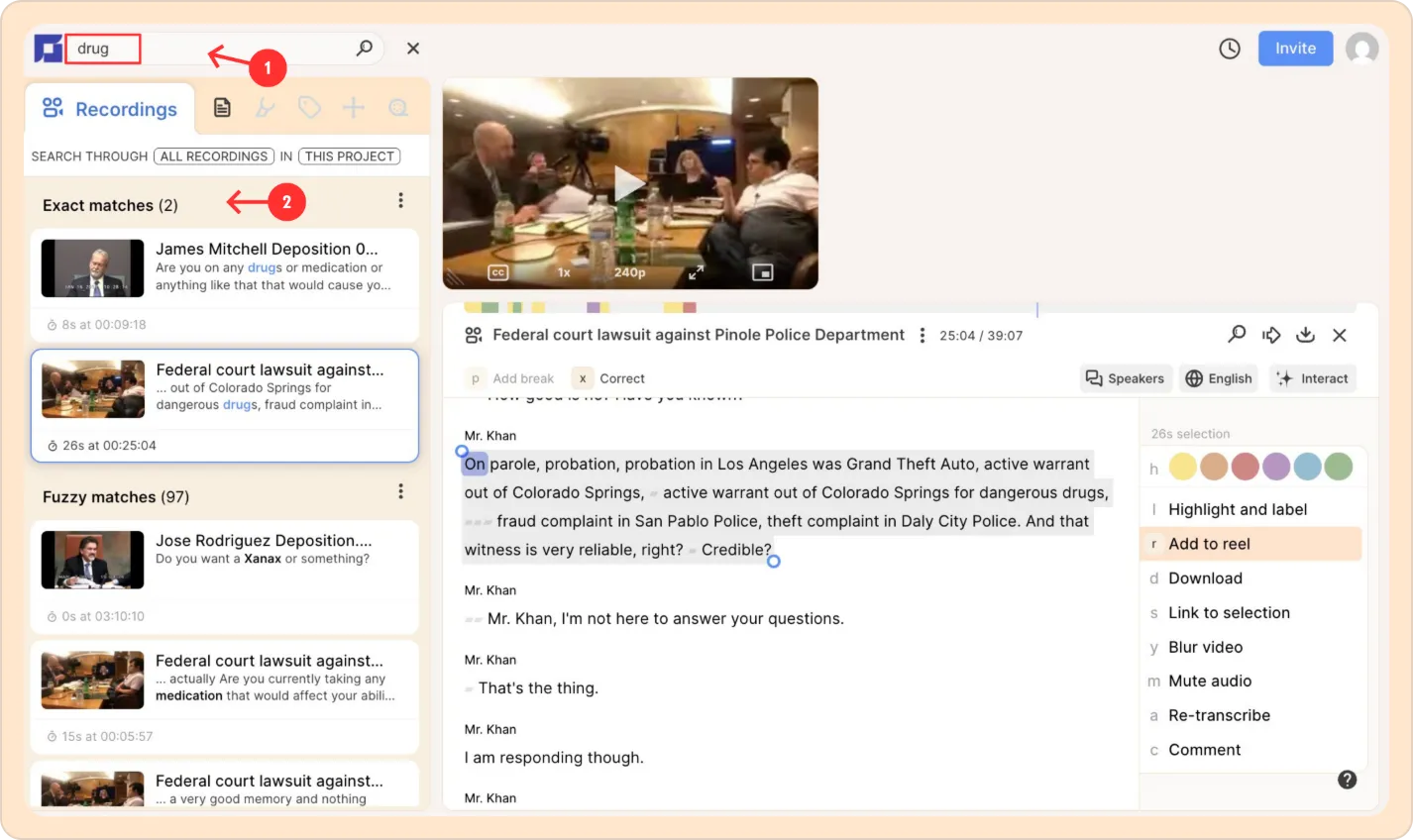Open the Jose Rodriguez Deposition fuzzy match
1413x840 pixels.
[x=225, y=577]
